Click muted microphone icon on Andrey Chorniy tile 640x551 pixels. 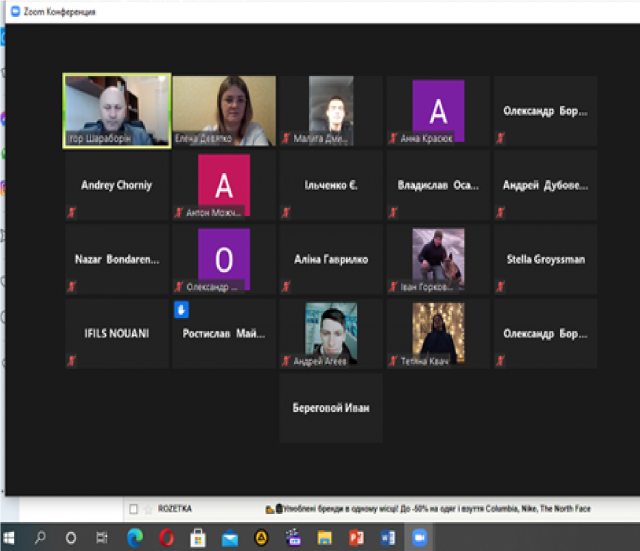71,212
